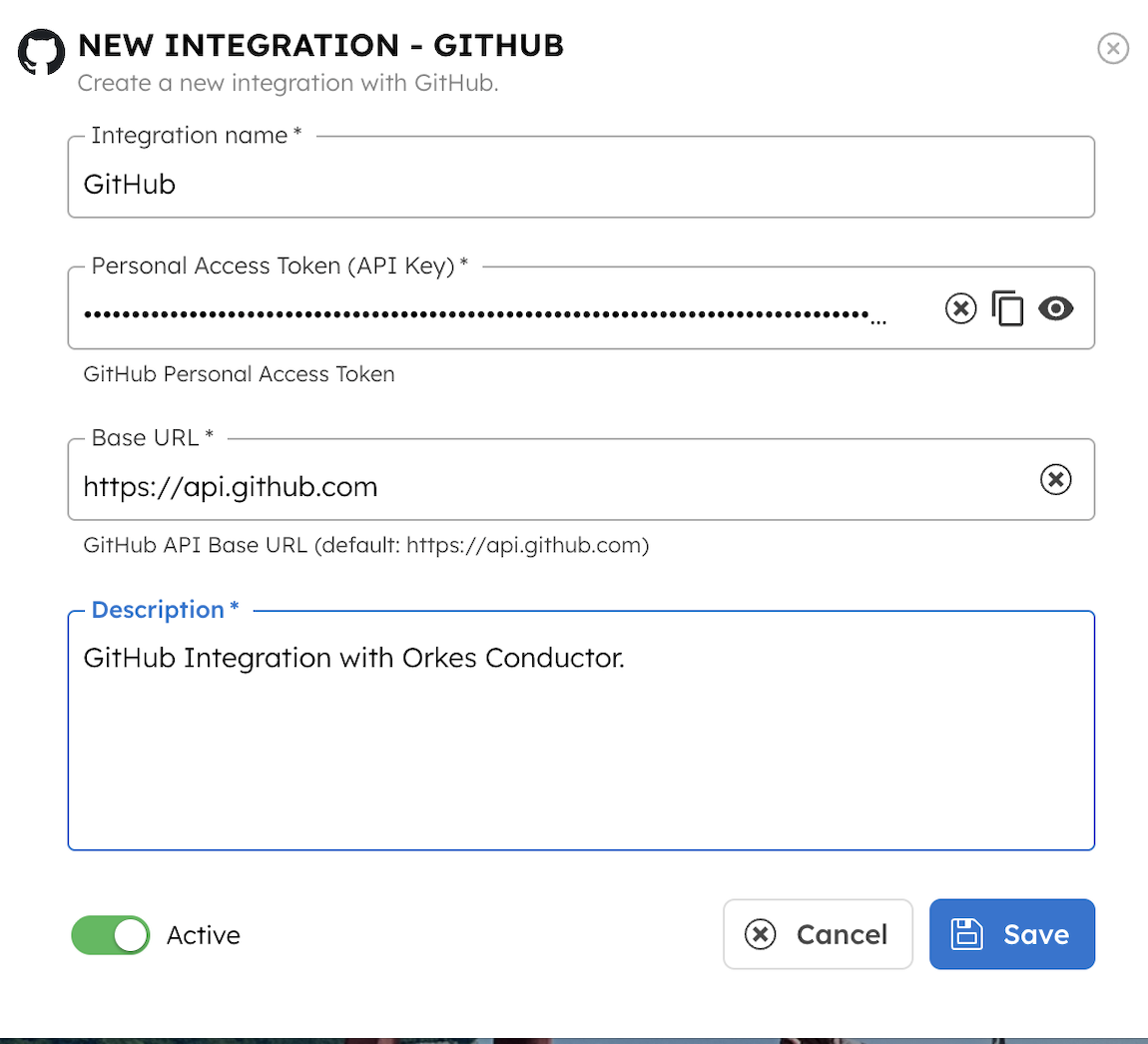Save the GitHub integration

[x=1012, y=934]
